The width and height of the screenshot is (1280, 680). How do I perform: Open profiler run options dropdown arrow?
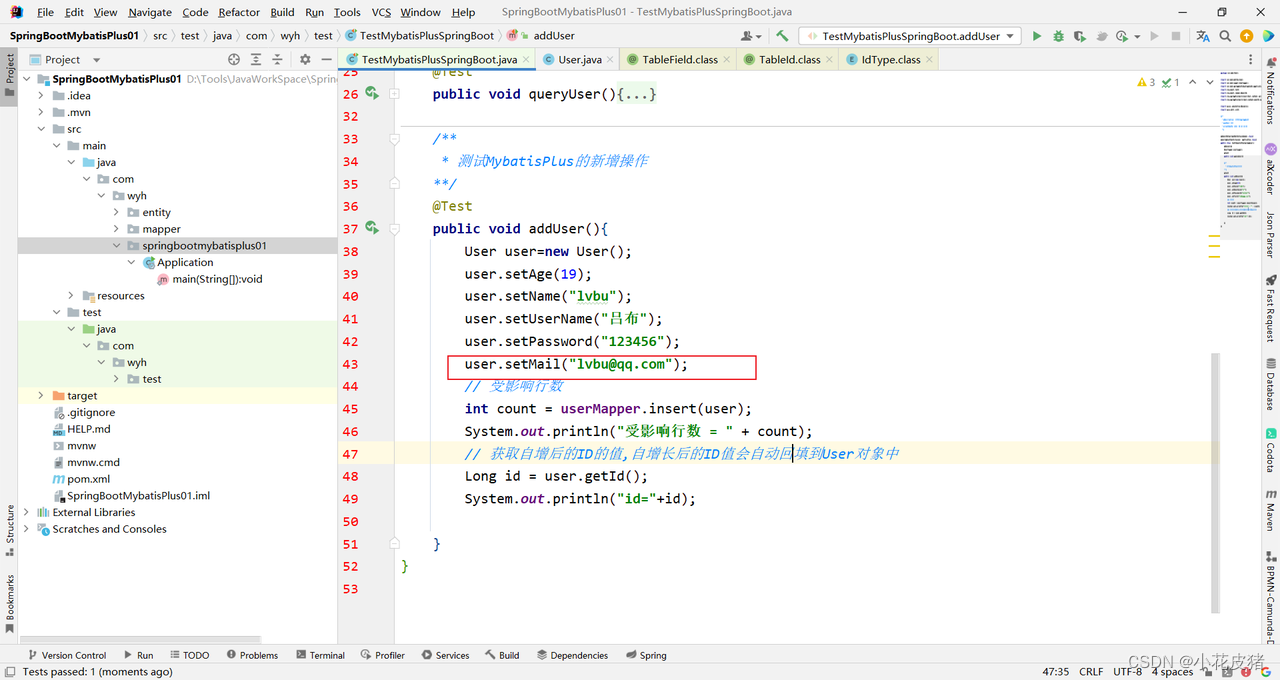tap(1136, 36)
